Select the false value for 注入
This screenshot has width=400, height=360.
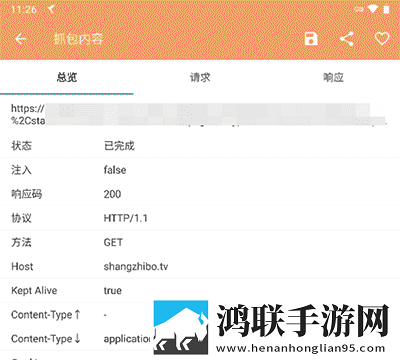115,170
